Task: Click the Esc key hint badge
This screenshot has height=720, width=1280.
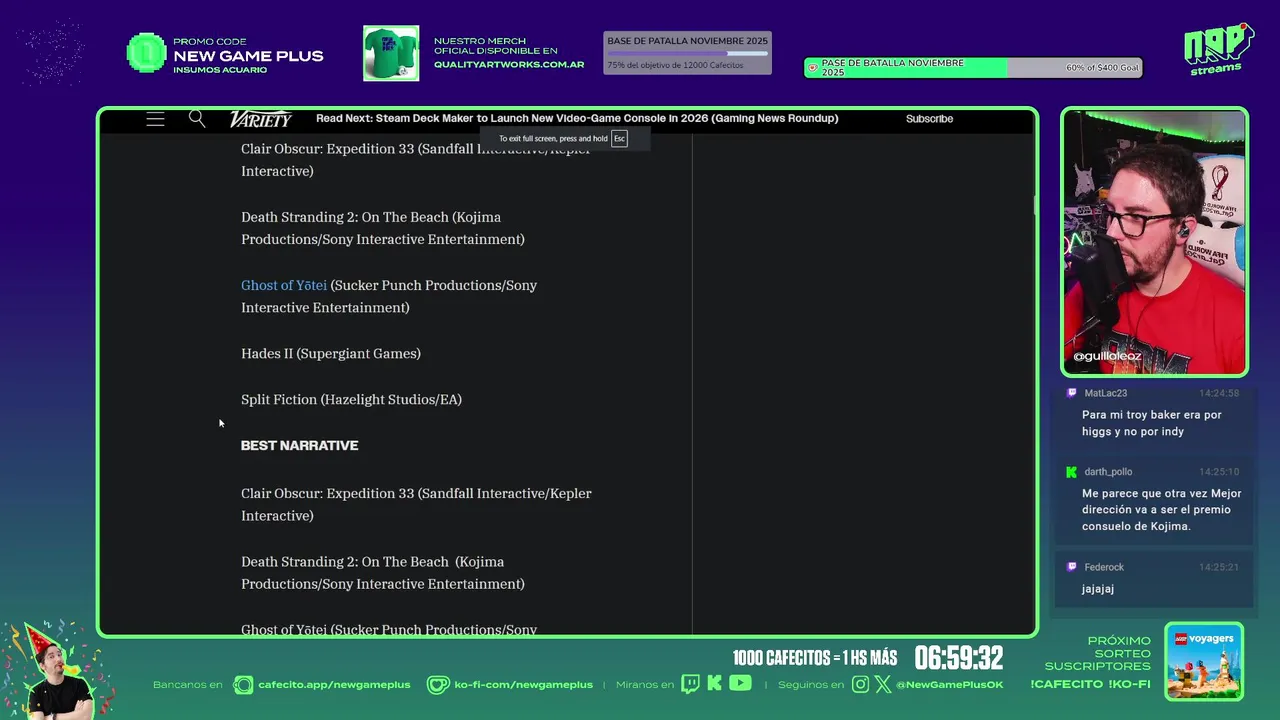Action: point(619,139)
